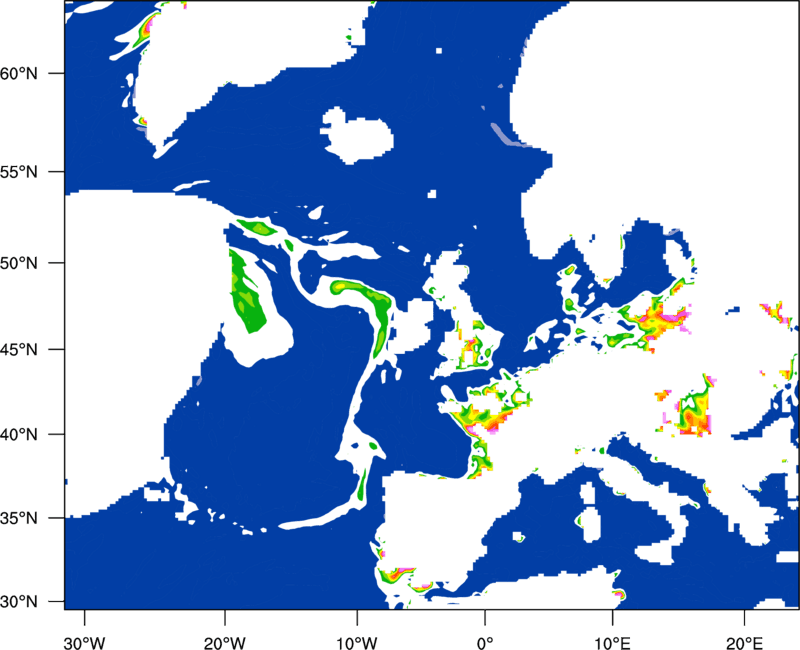The height and width of the screenshot is (650, 800).
Task: Click the 0° longitude label
Action: 485,643
